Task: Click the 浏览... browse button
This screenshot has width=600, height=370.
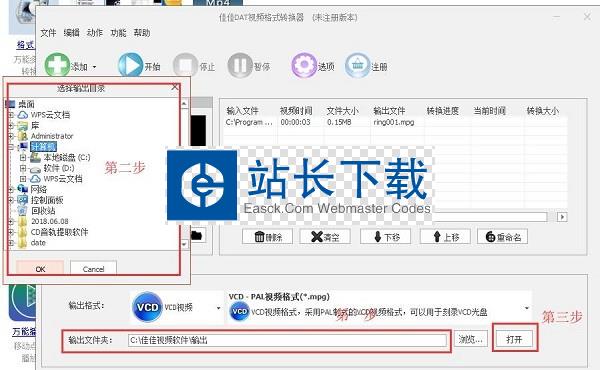Action: pos(471,339)
